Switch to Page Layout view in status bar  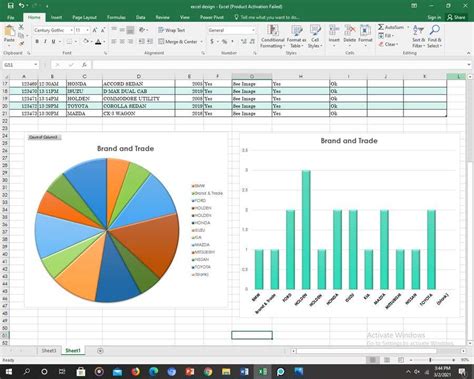(x=387, y=360)
